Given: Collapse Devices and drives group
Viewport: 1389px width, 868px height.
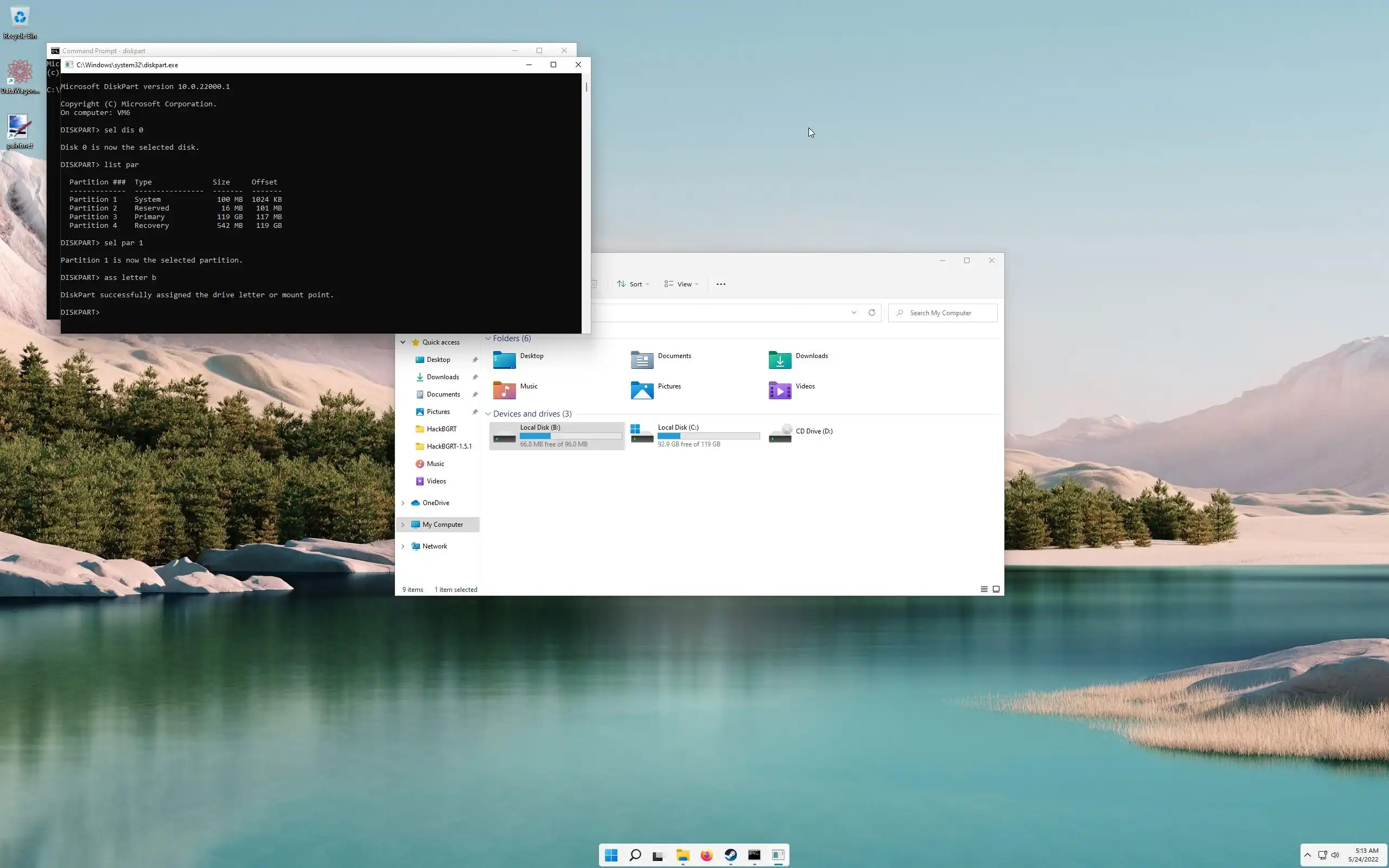Looking at the screenshot, I should [x=488, y=414].
